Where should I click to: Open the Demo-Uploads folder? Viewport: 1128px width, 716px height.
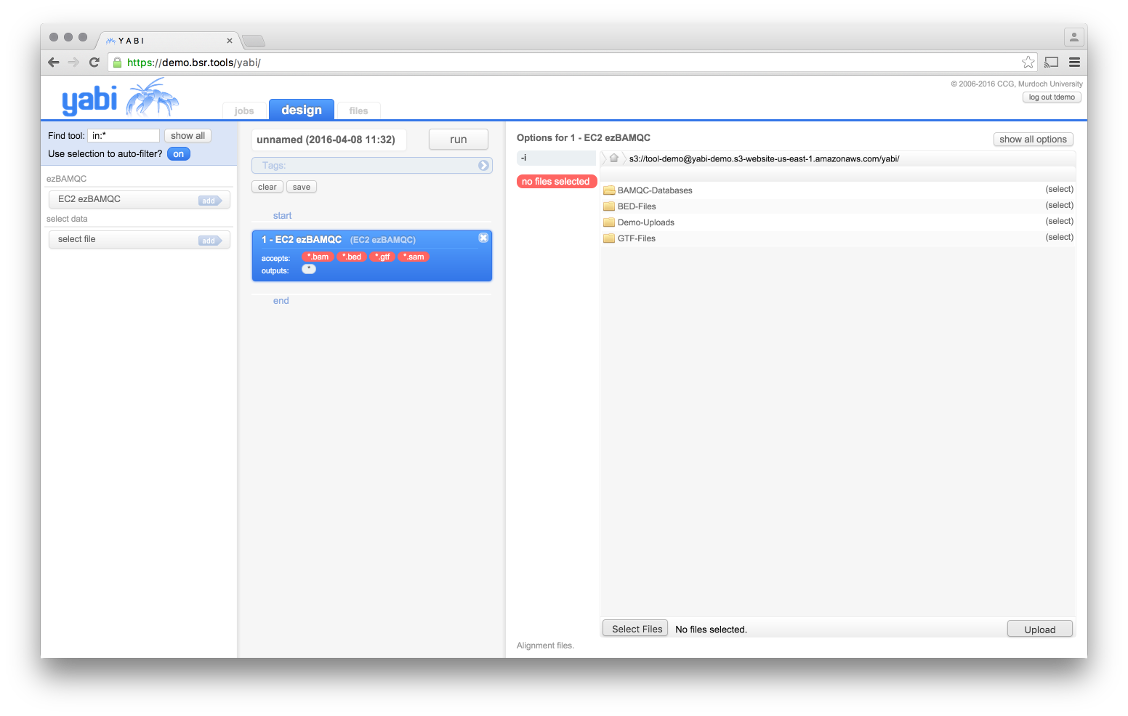click(645, 222)
